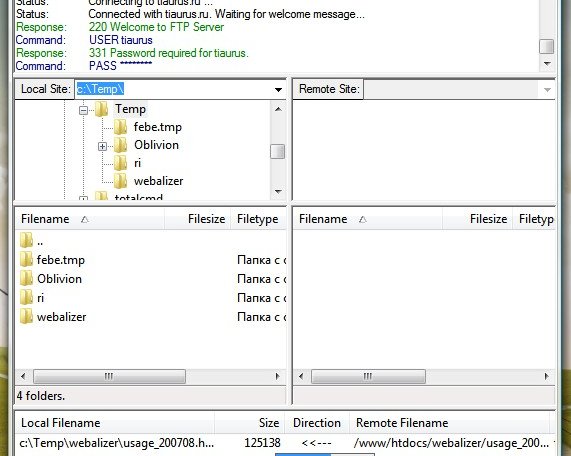Sort local files by Filename column

90,219
